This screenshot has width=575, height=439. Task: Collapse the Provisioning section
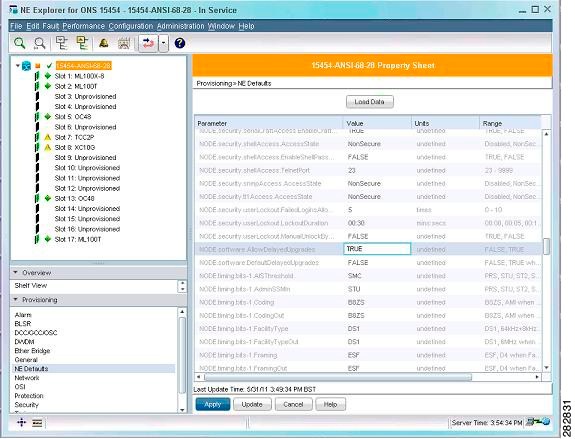[x=16, y=300]
